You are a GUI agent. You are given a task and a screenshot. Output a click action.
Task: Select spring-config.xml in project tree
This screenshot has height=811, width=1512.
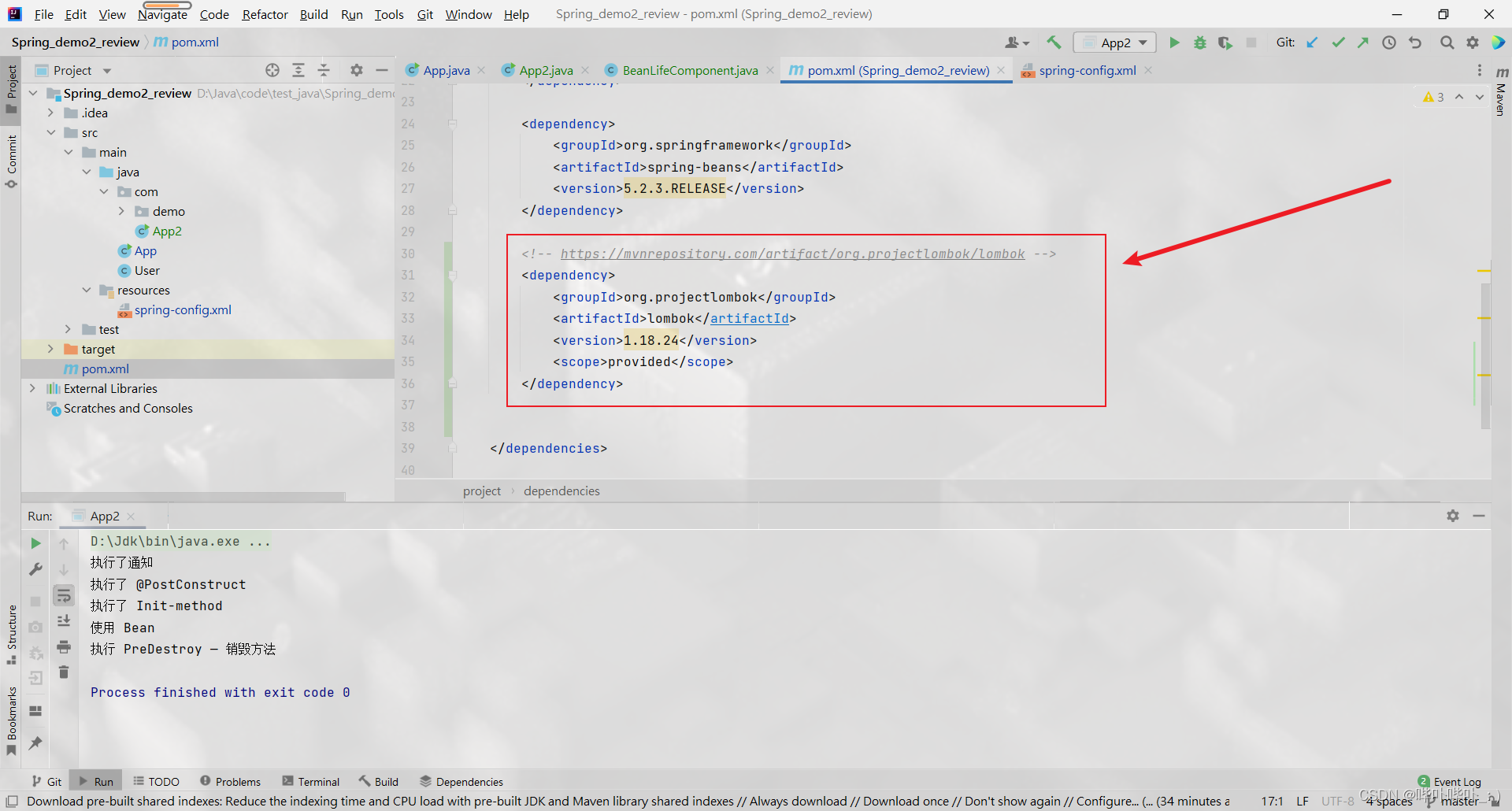[183, 309]
